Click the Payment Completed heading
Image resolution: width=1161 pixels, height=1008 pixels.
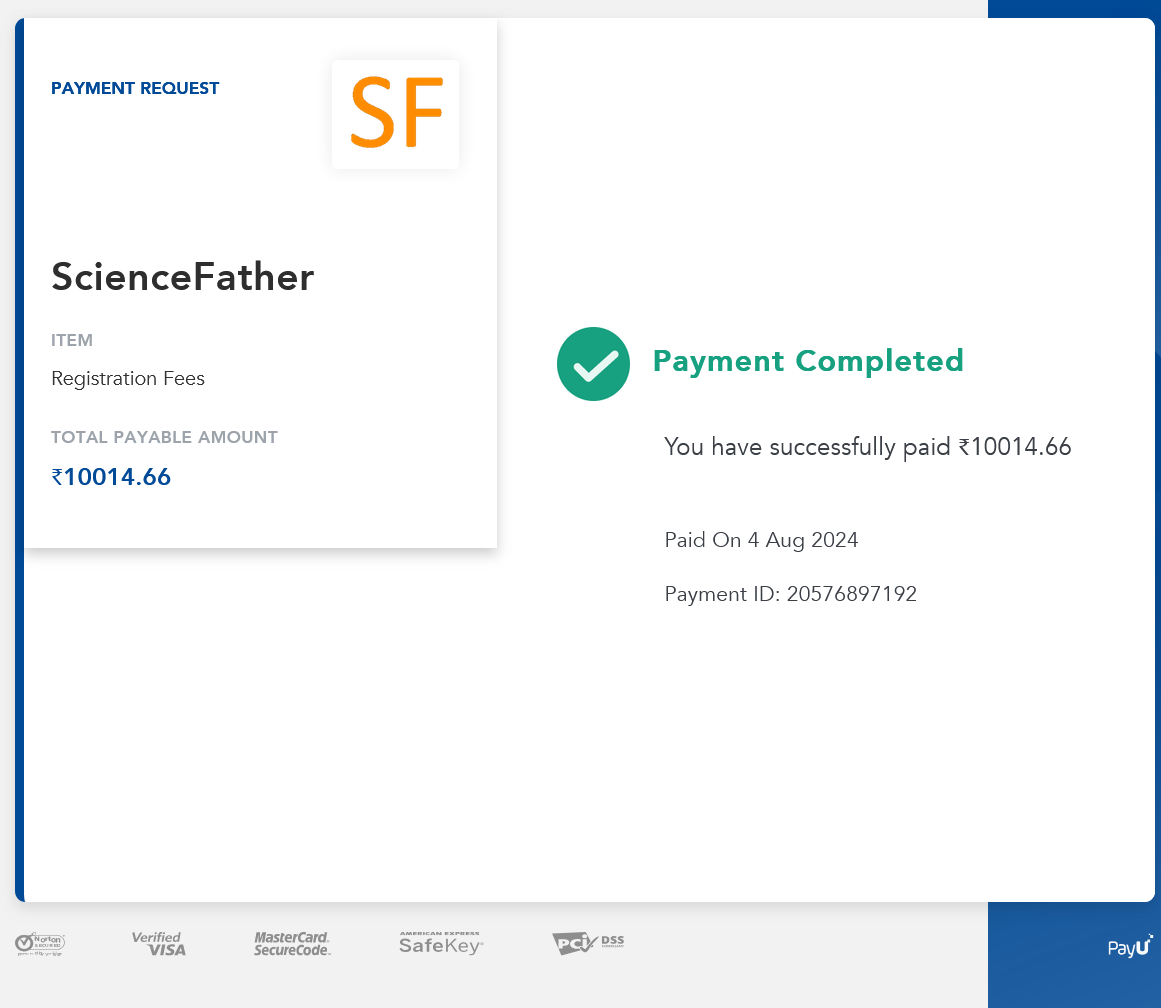(807, 361)
